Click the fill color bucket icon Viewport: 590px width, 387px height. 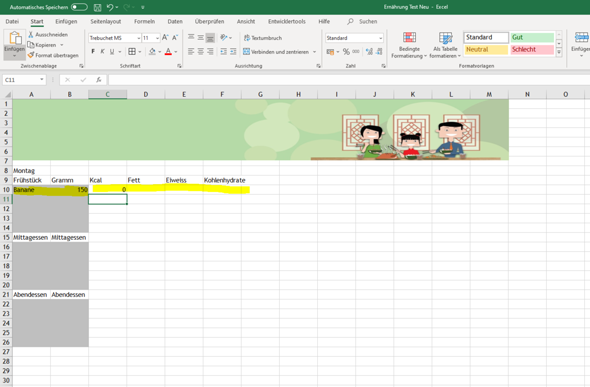(x=152, y=52)
